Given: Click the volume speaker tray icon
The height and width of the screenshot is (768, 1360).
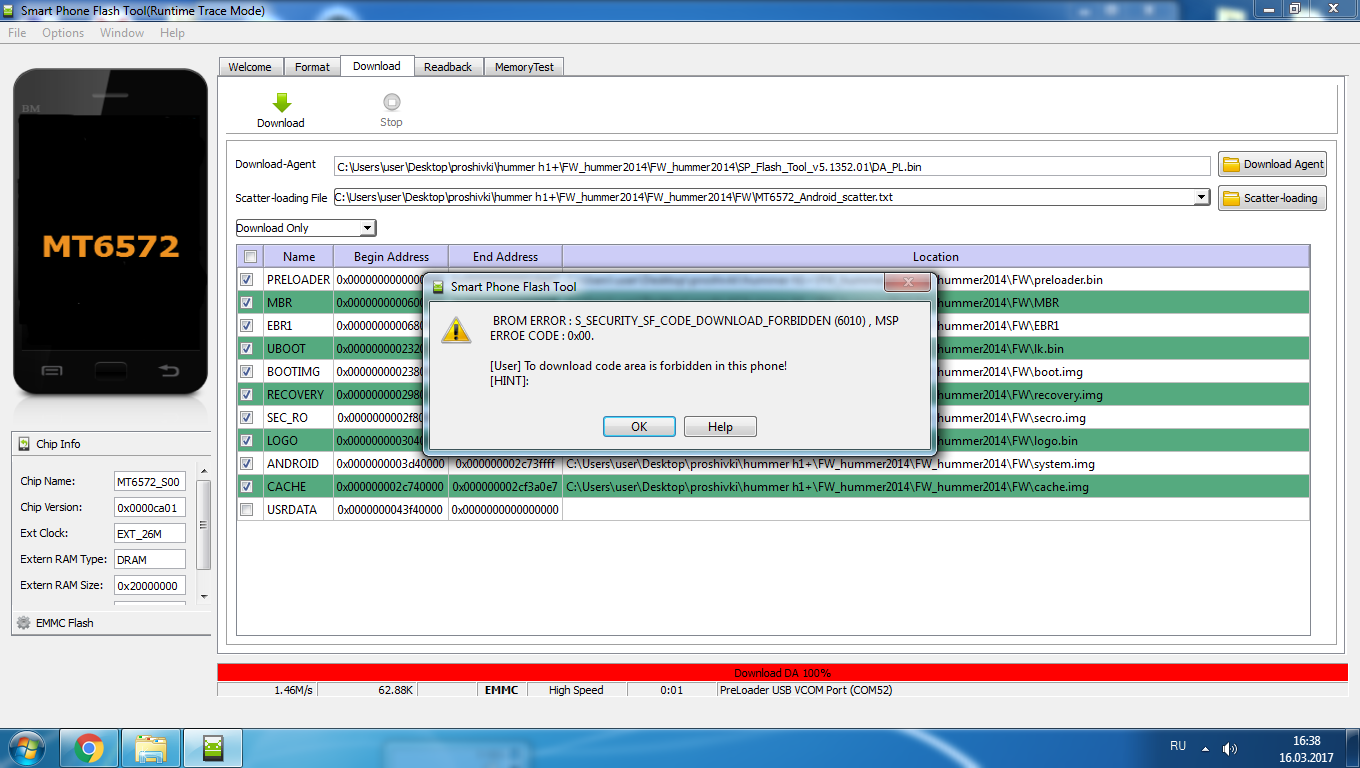Looking at the screenshot, I should tap(1230, 748).
